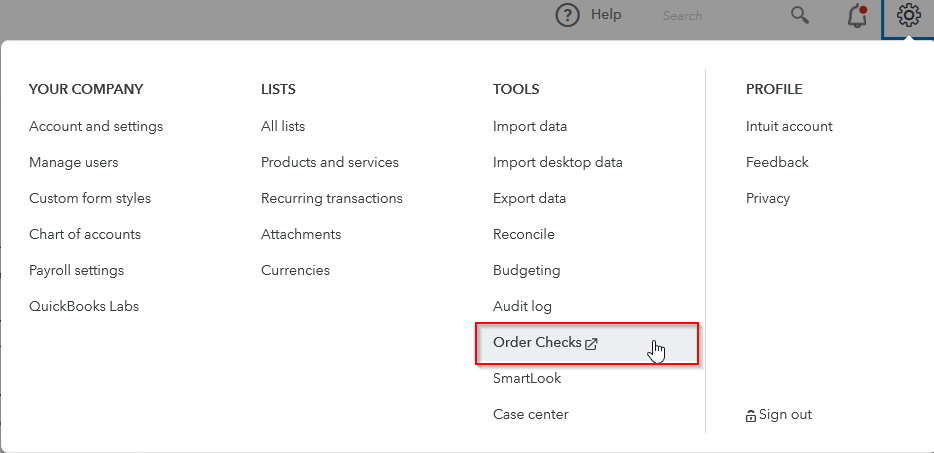Open the notifications bell icon

pyautogui.click(x=857, y=16)
